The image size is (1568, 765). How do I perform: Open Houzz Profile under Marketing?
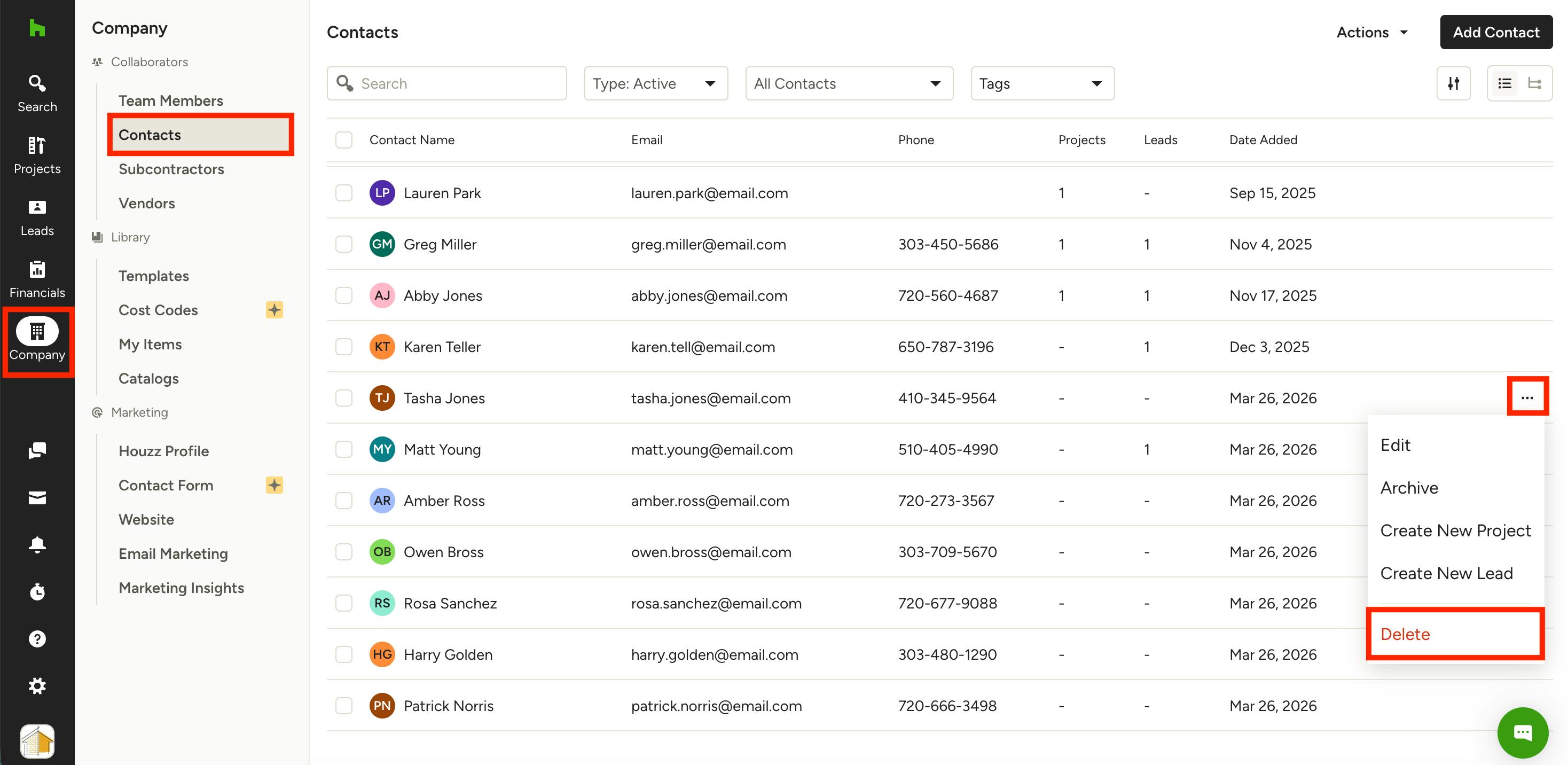point(163,451)
